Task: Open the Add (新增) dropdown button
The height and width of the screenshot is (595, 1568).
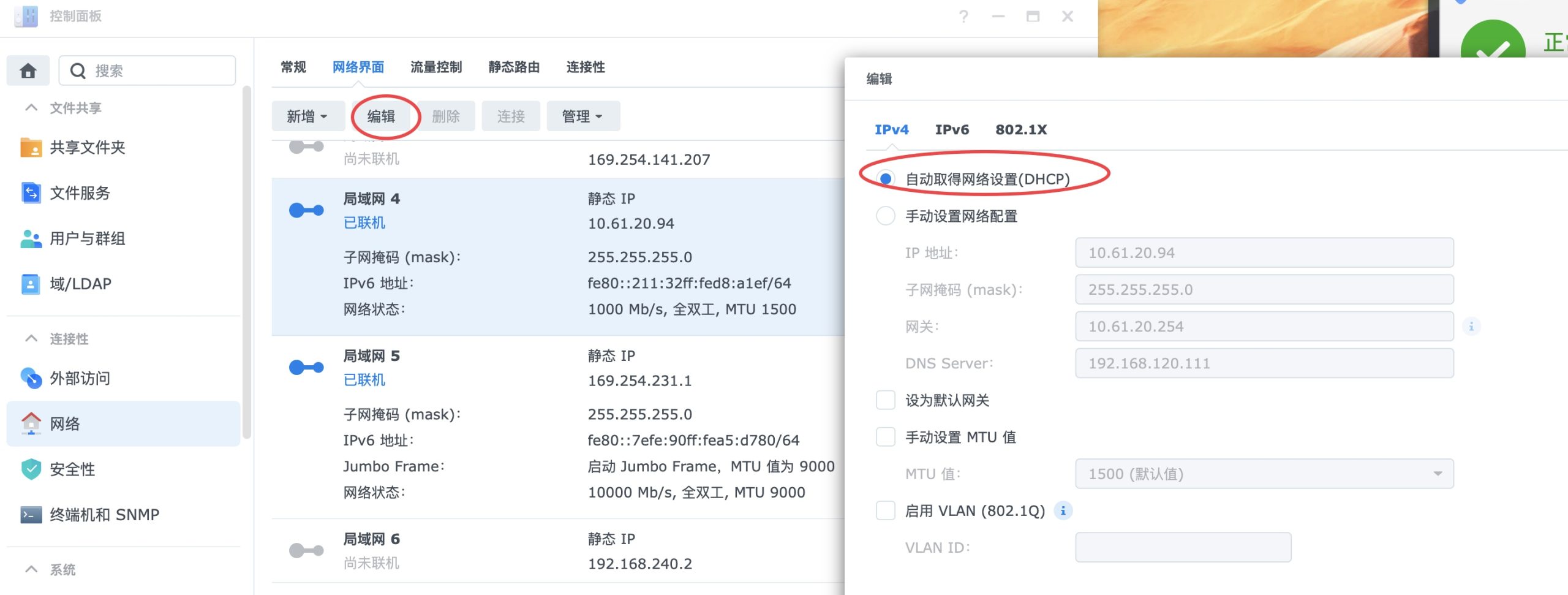Action: coord(307,116)
